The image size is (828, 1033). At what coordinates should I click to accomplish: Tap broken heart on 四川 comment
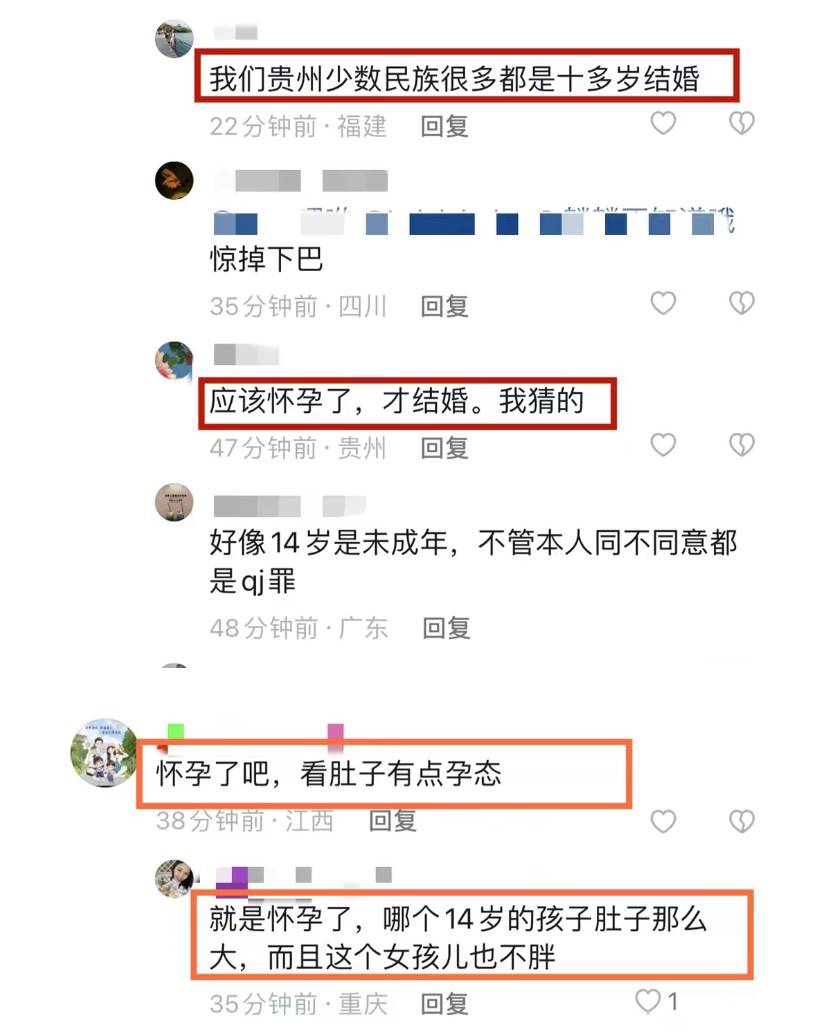point(742,303)
